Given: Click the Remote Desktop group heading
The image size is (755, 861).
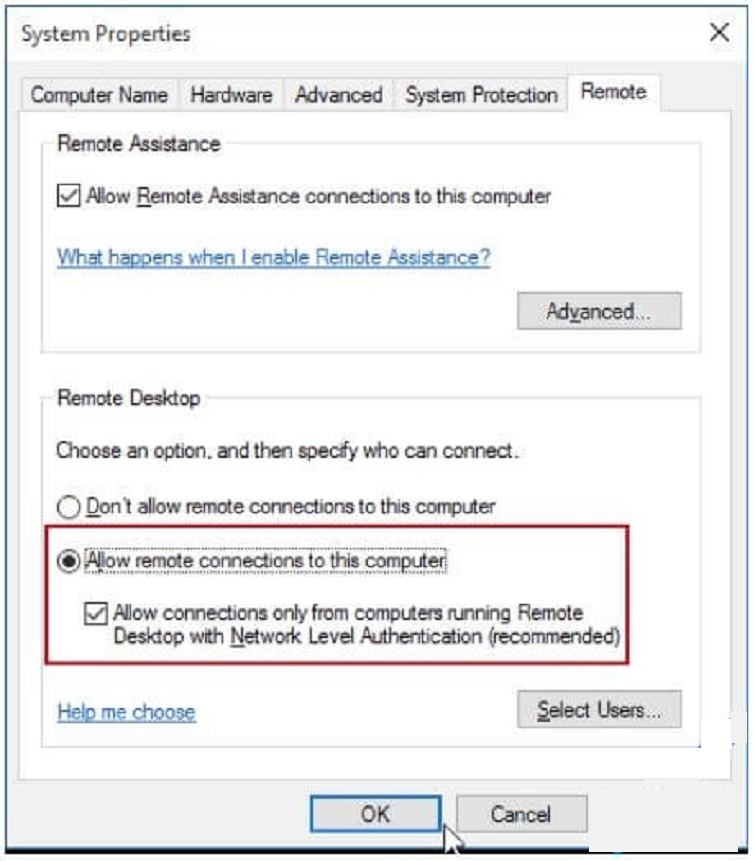Looking at the screenshot, I should 128,398.
